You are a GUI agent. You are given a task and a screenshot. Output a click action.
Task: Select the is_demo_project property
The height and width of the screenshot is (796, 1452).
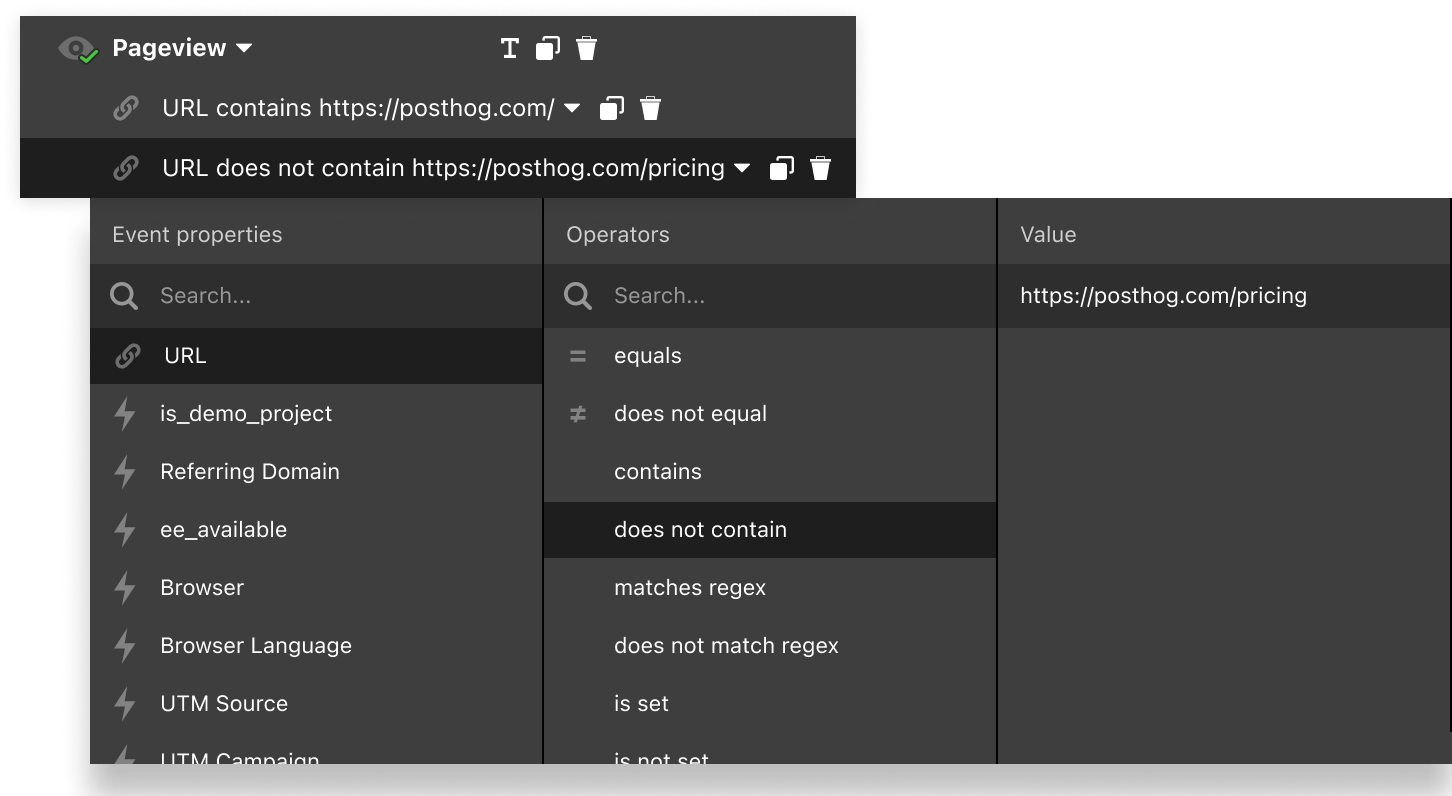click(316, 414)
